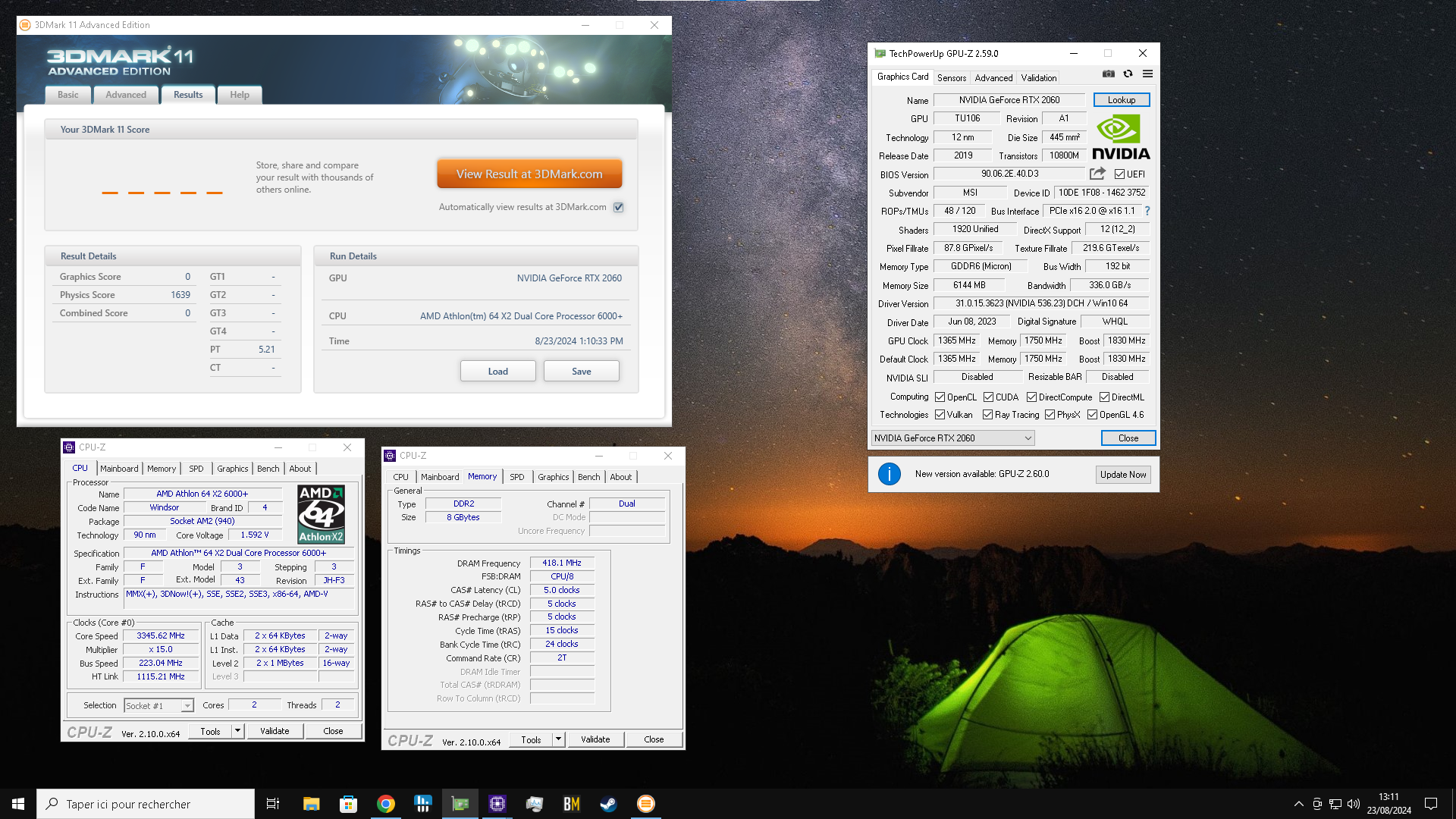Click Validate in the left CPU-Z window
The width and height of the screenshot is (1456, 819).
tap(275, 731)
